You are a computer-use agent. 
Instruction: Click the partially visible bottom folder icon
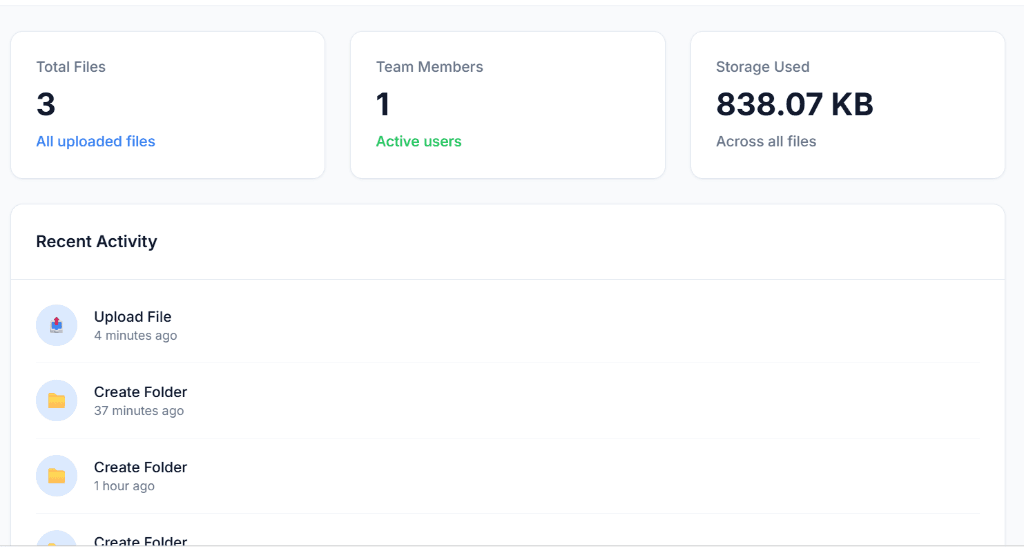pos(56,540)
